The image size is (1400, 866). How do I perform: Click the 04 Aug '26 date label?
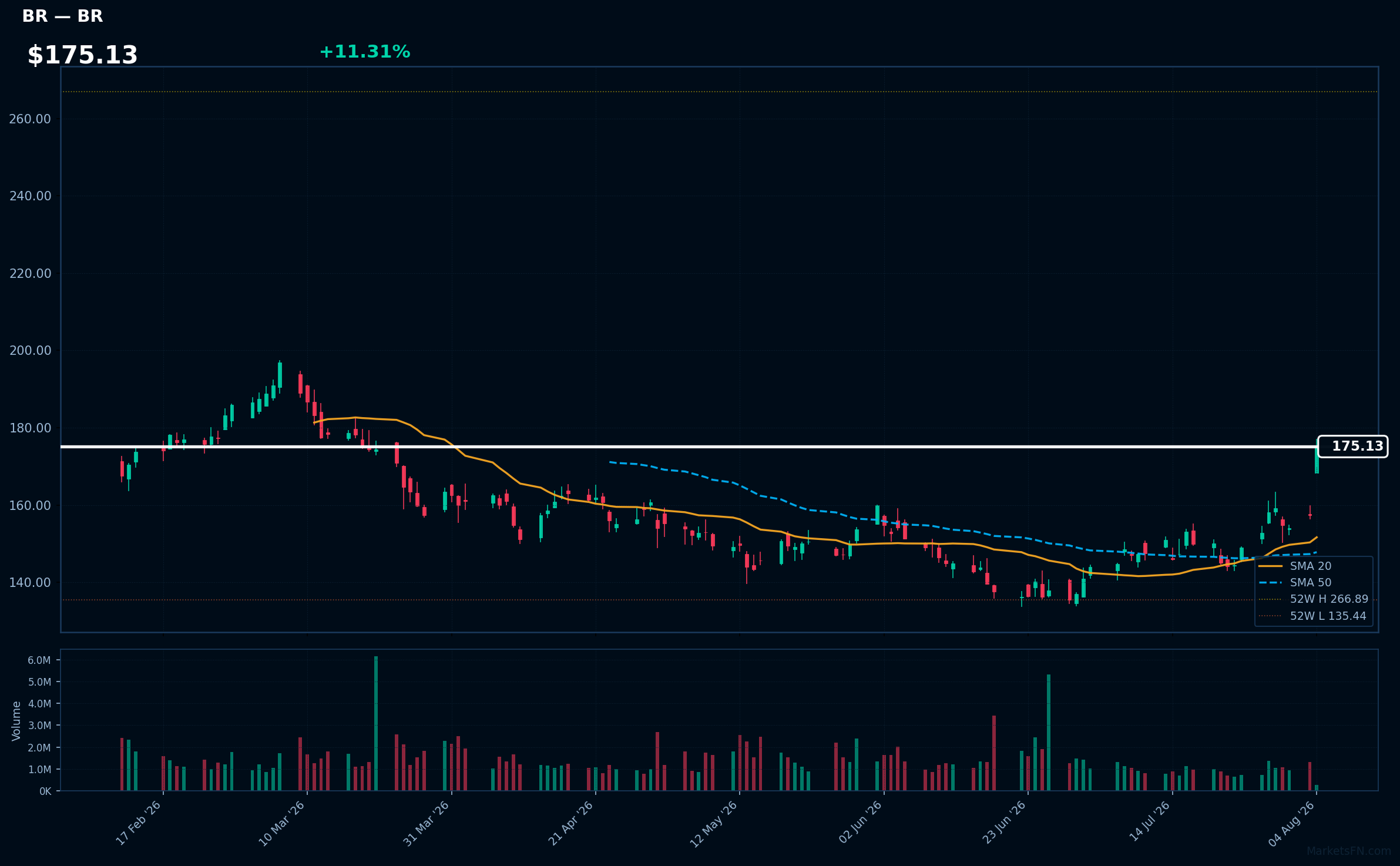[x=1292, y=823]
